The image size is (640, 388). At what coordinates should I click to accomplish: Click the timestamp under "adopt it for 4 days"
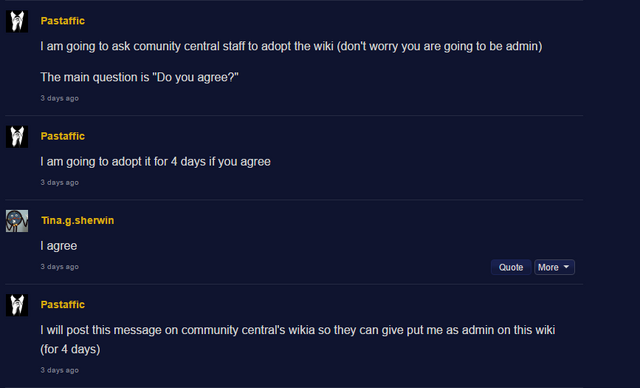point(60,182)
